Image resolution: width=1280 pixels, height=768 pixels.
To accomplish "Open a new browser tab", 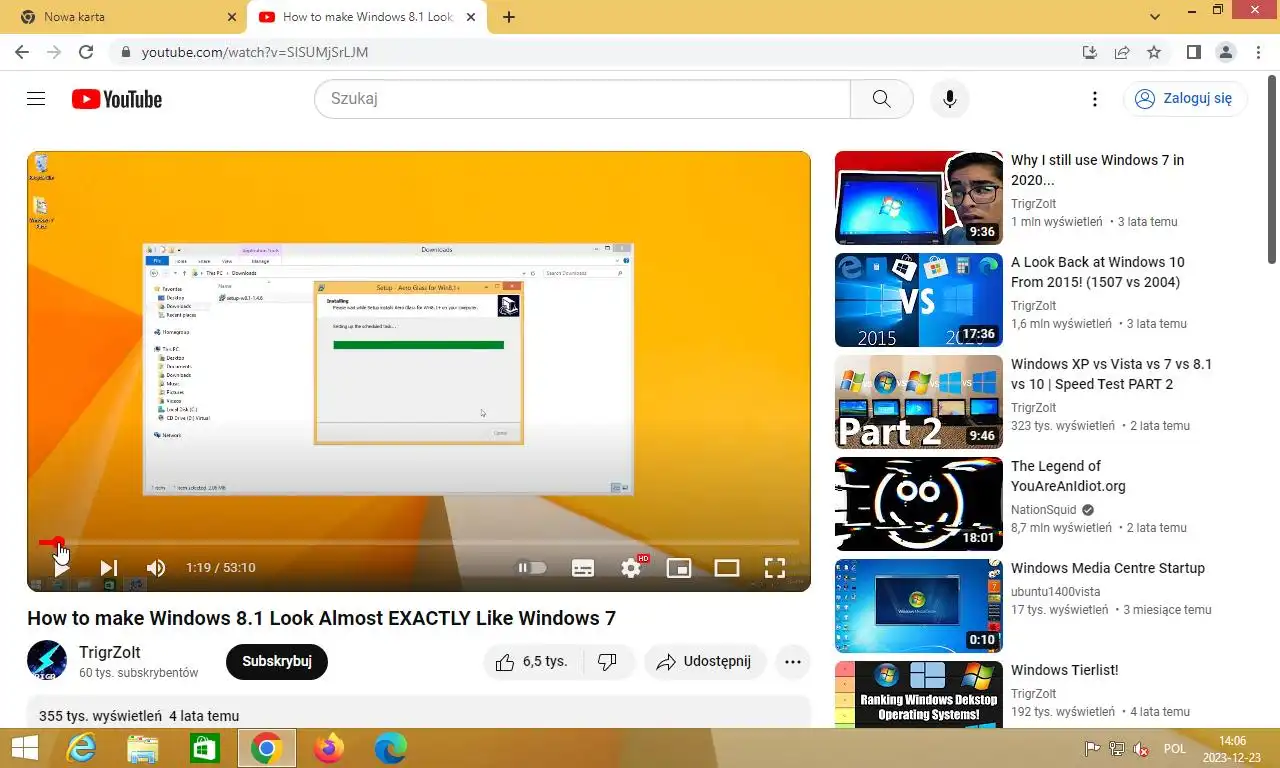I will click(509, 17).
